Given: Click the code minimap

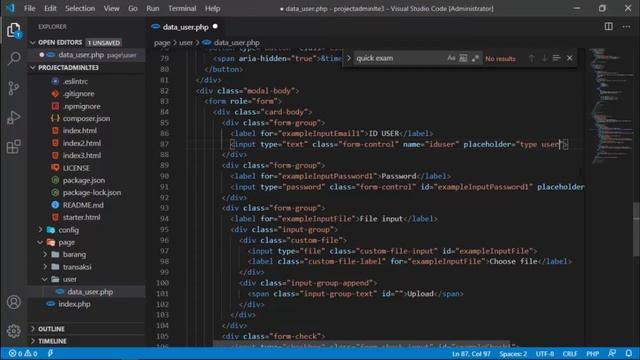Looking at the screenshot, I should 610,106.
